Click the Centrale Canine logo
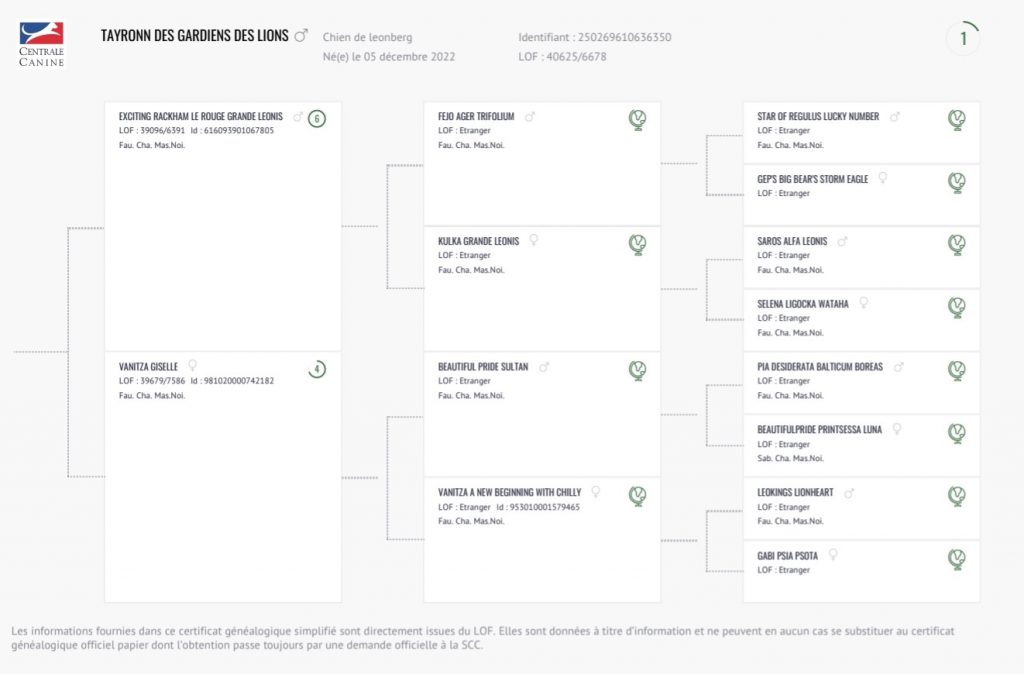The width and height of the screenshot is (1024, 674). pyautogui.click(x=41, y=44)
